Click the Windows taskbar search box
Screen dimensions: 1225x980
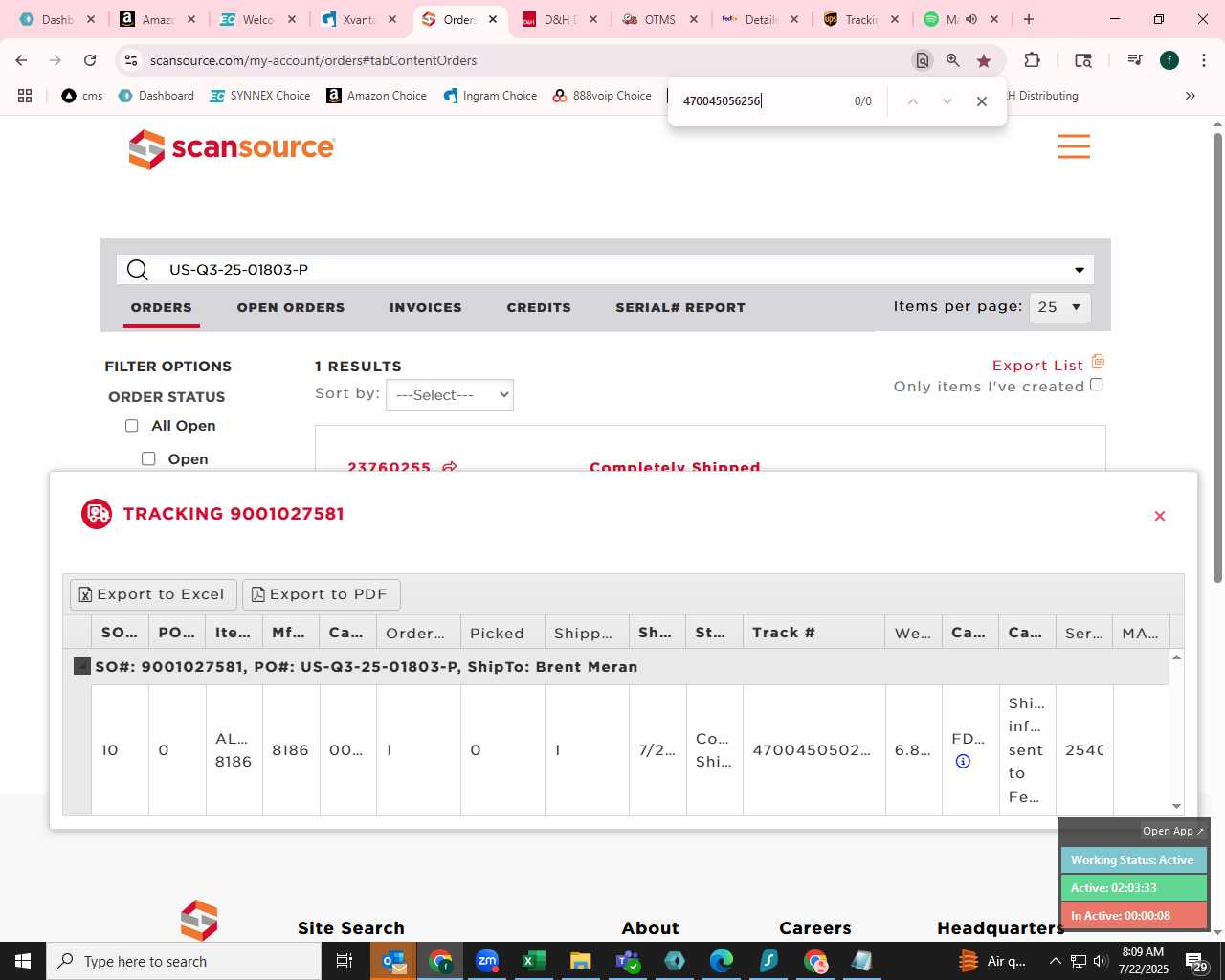[x=184, y=961]
